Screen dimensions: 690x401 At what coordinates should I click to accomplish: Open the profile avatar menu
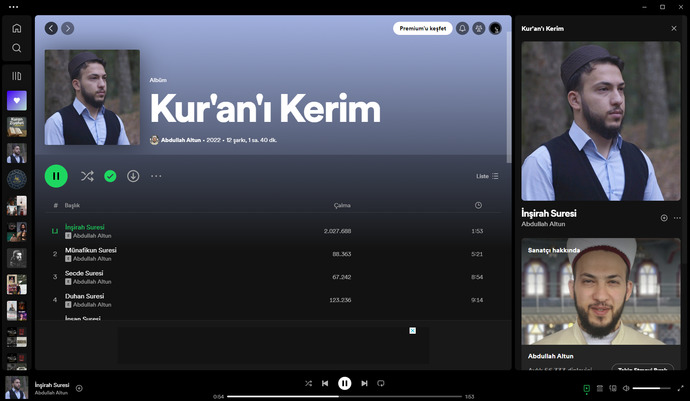(495, 29)
